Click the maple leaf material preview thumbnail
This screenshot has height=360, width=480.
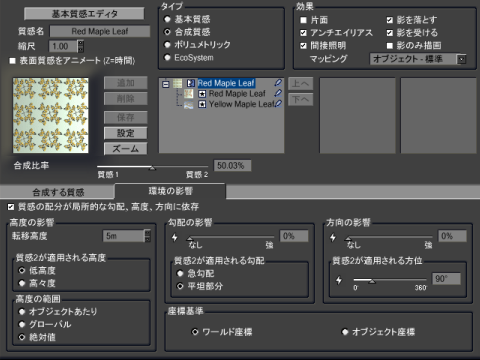click(x=51, y=115)
